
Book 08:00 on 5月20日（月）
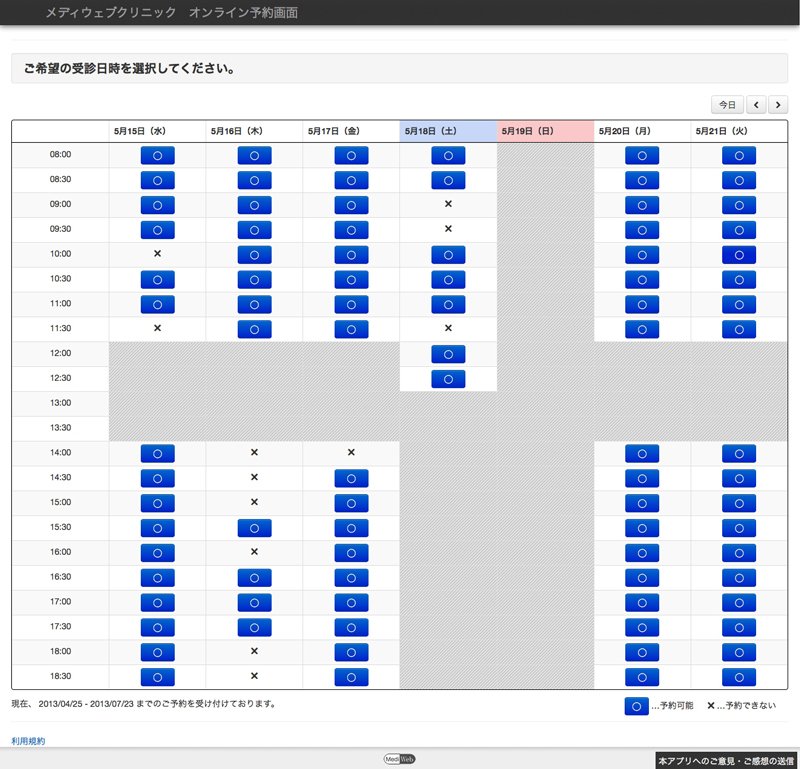[x=642, y=155]
